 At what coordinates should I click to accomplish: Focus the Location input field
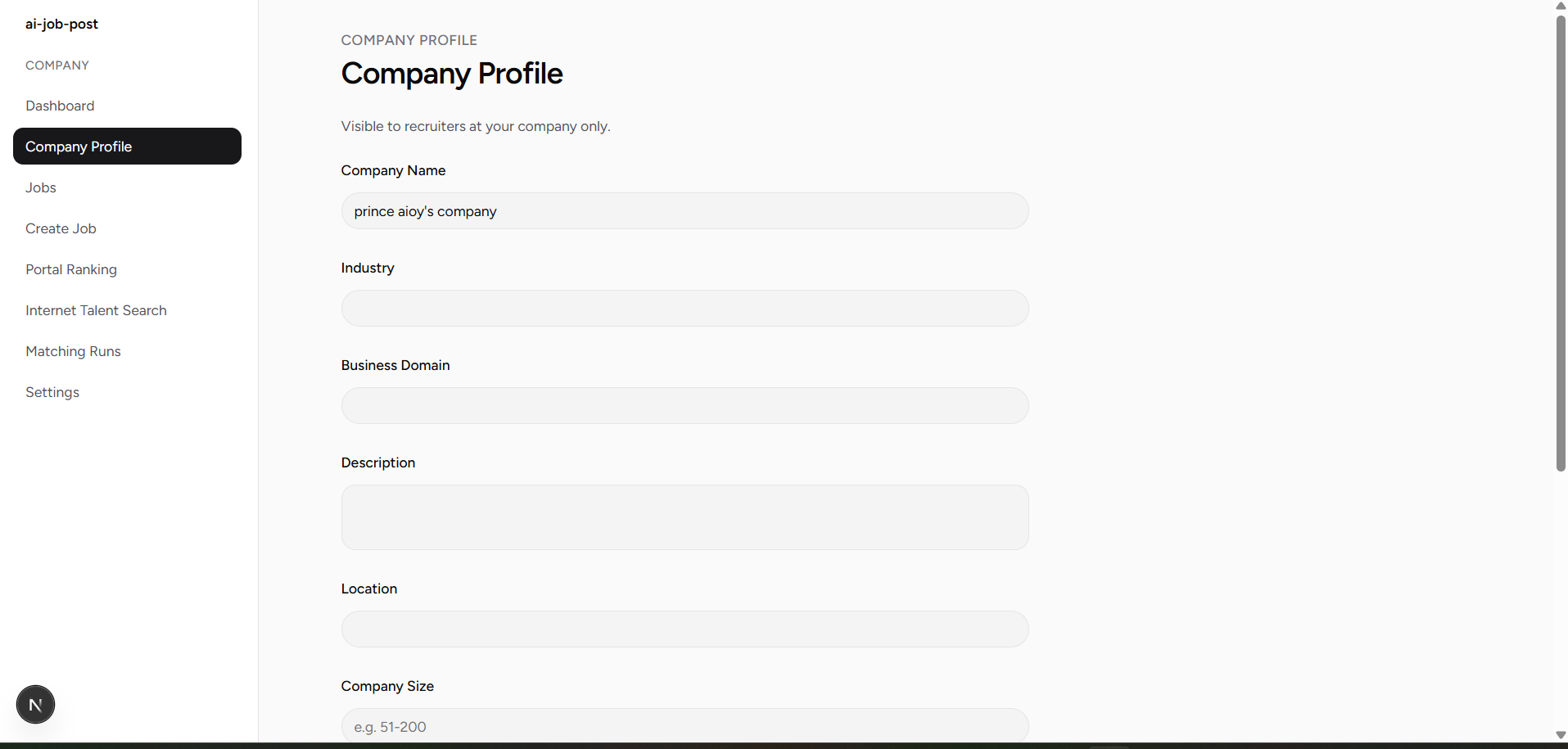click(685, 629)
